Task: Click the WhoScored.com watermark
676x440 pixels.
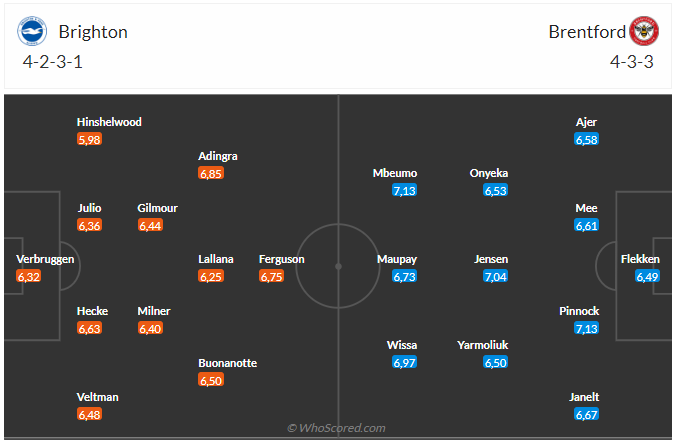Action: click(x=336, y=428)
